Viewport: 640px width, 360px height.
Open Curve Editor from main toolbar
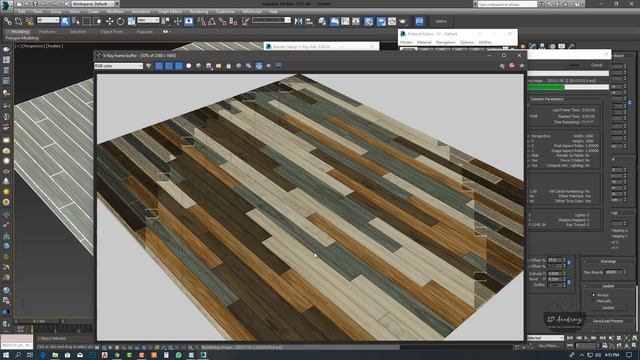pos(345,21)
